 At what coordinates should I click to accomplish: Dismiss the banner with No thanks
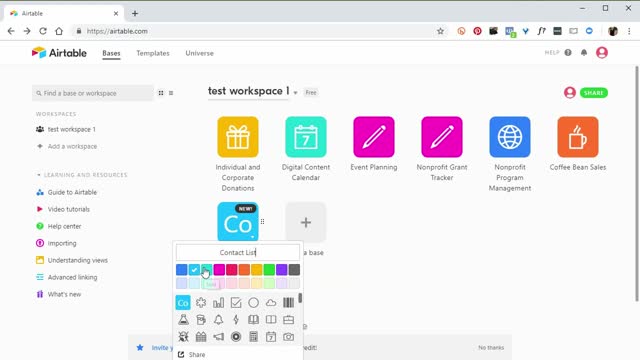[x=491, y=348]
